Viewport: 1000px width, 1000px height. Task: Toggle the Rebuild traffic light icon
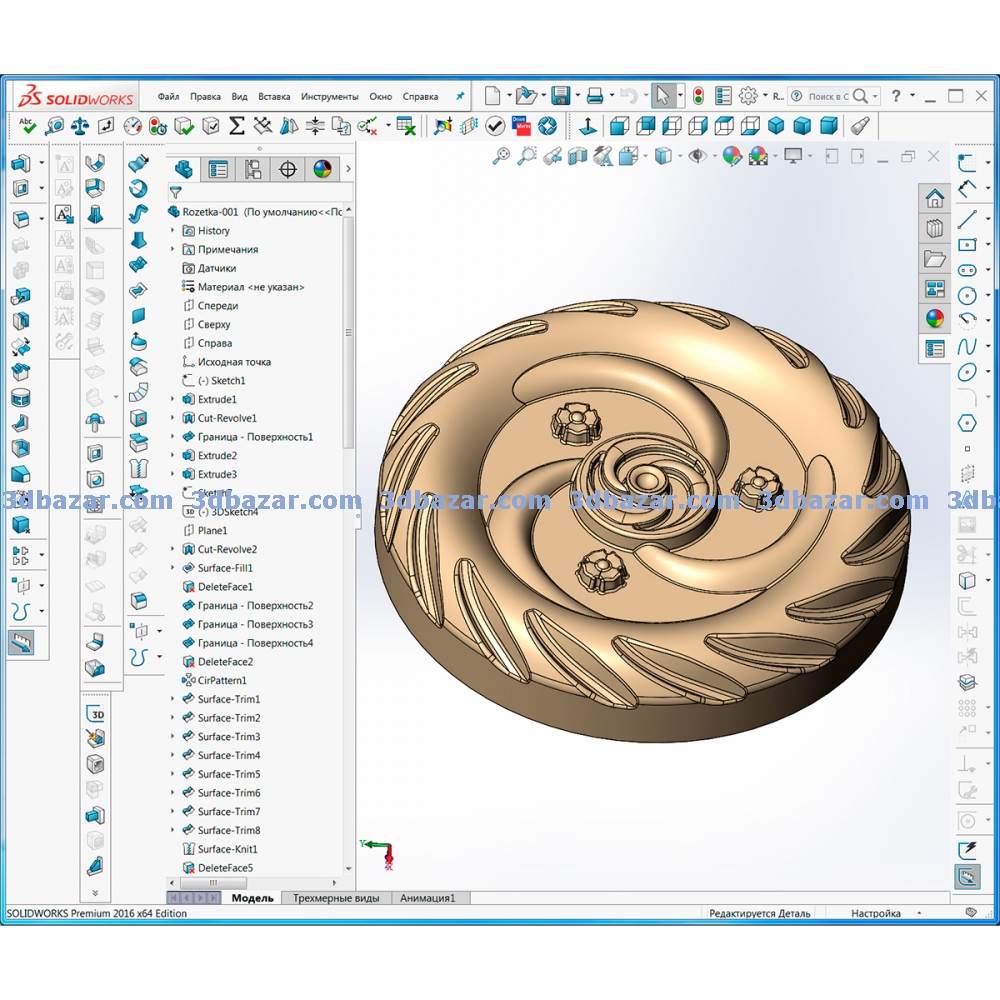(697, 96)
